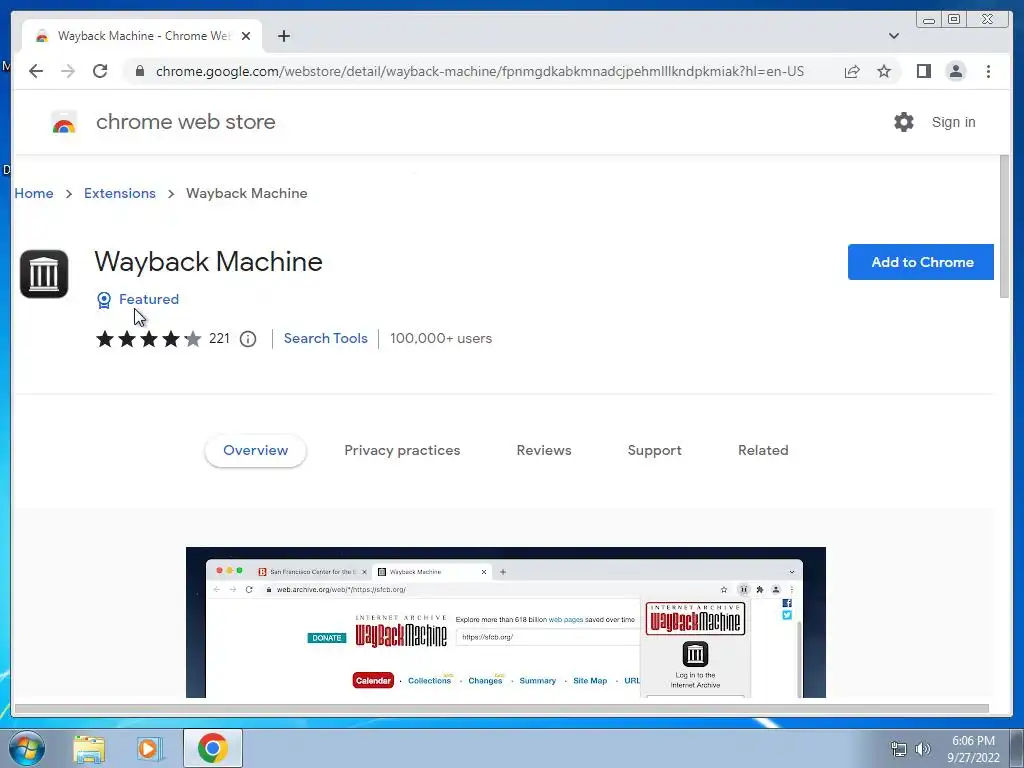Sign in to Chrome Web Store
Viewport: 1024px width, 768px height.
(x=953, y=122)
